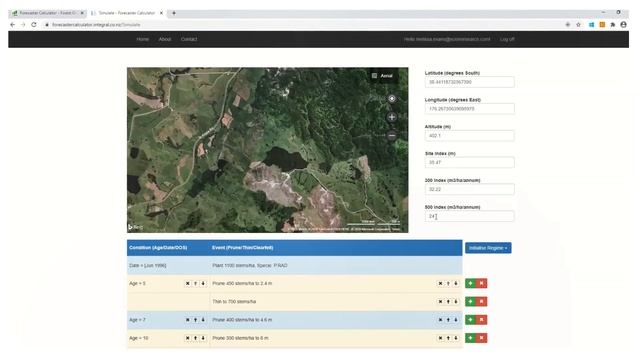Delete the Age = 5 condition
The image size is (640, 360).
pos(187,283)
